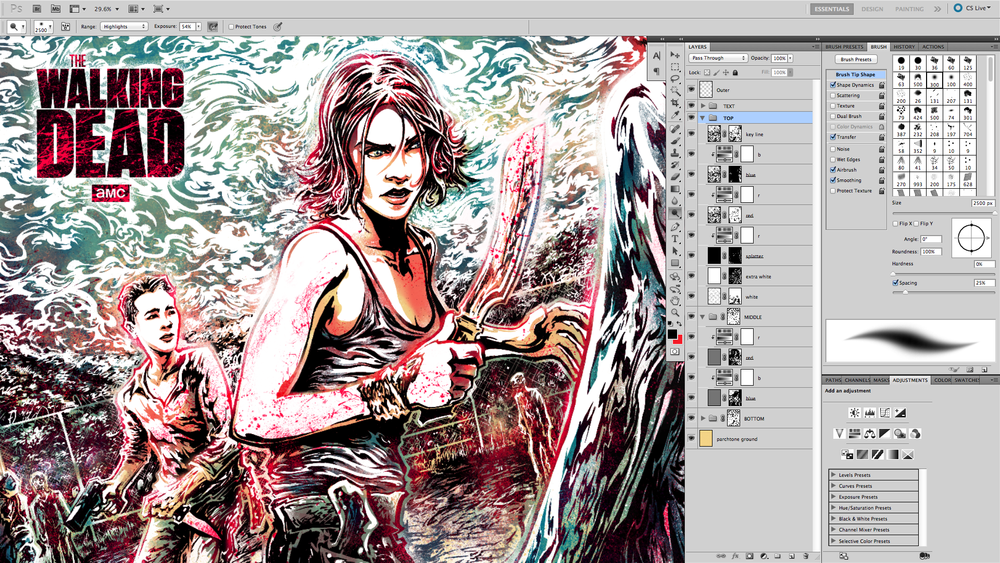Select the Design workspace
Viewport: 1000px width, 563px height.
[872, 9]
